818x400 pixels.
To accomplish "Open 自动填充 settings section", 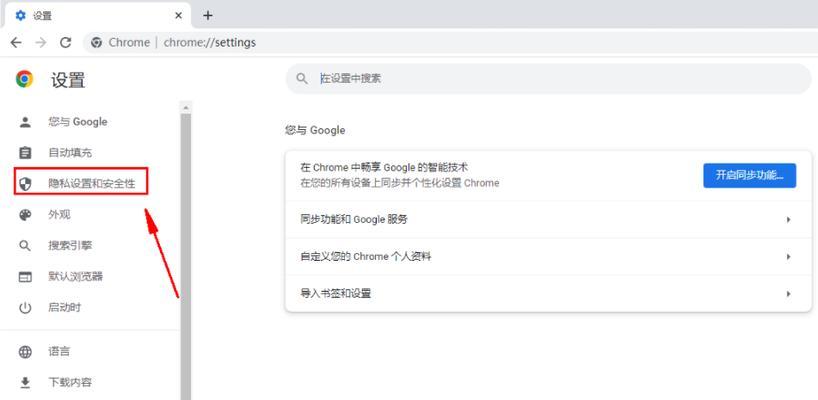I will coord(70,153).
